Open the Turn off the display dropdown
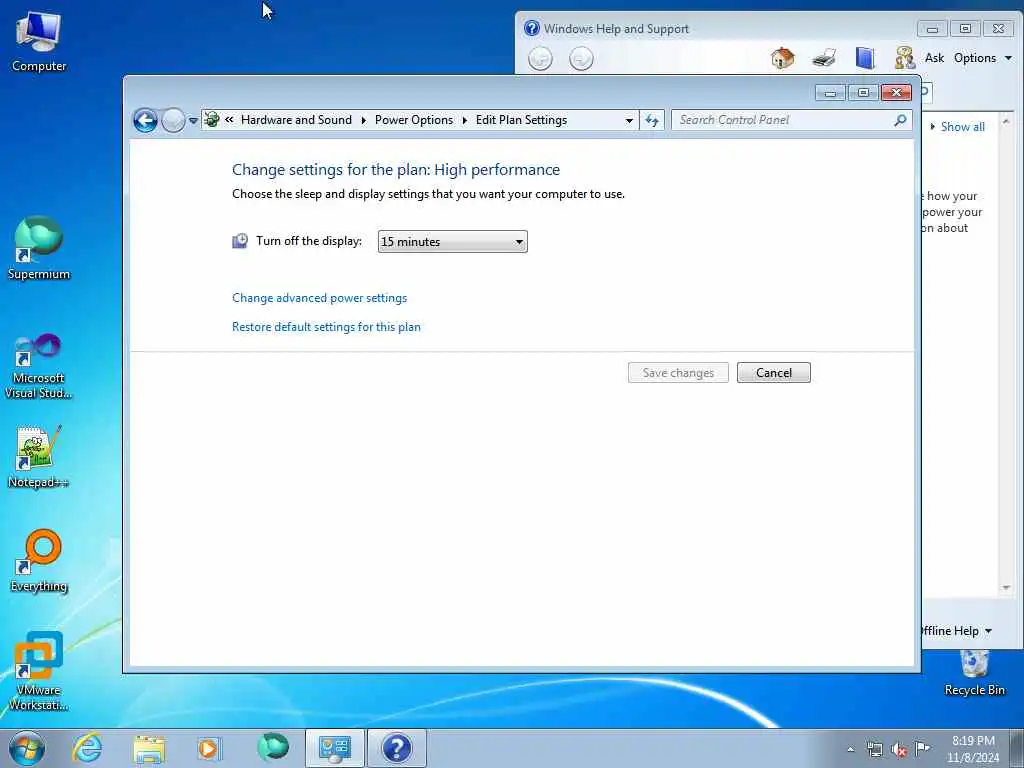Screen dimensions: 1024x768 click(x=453, y=242)
